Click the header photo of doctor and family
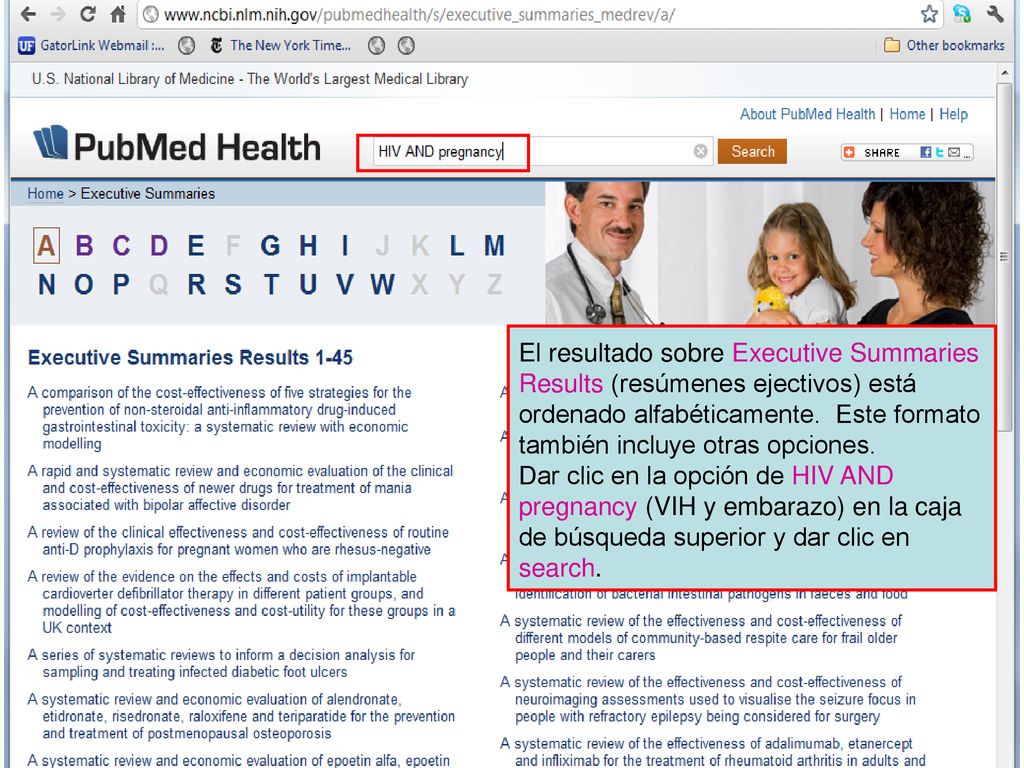This screenshot has height=768, width=1024. tap(770, 253)
